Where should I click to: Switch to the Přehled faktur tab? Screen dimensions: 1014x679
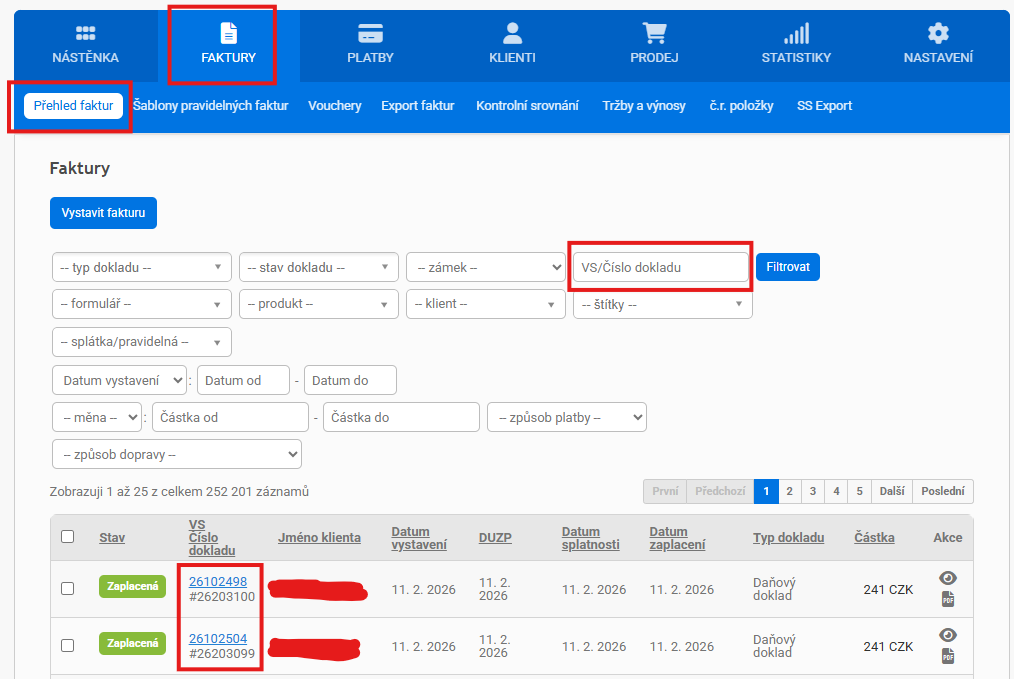pyautogui.click(x=73, y=105)
